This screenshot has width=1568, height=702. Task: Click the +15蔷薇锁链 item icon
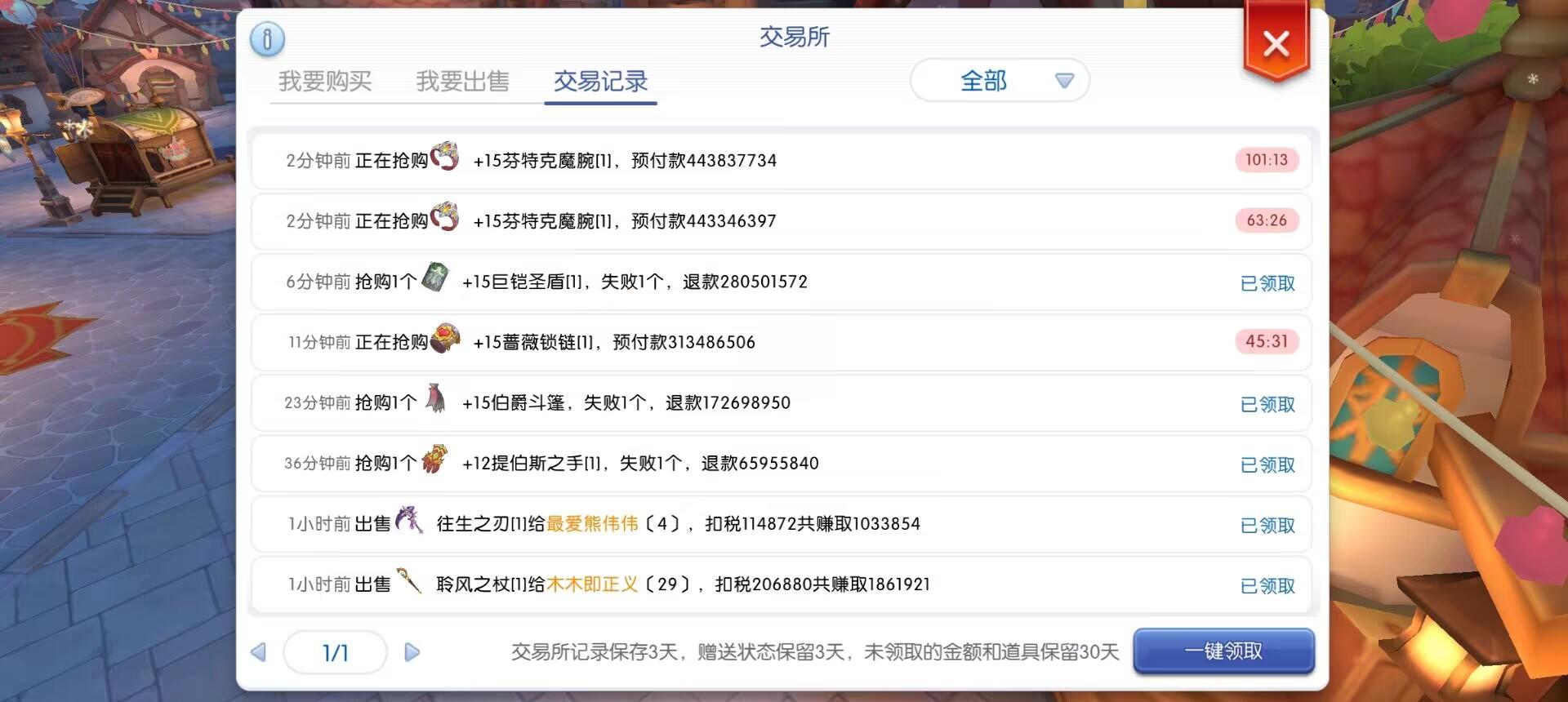tap(445, 337)
